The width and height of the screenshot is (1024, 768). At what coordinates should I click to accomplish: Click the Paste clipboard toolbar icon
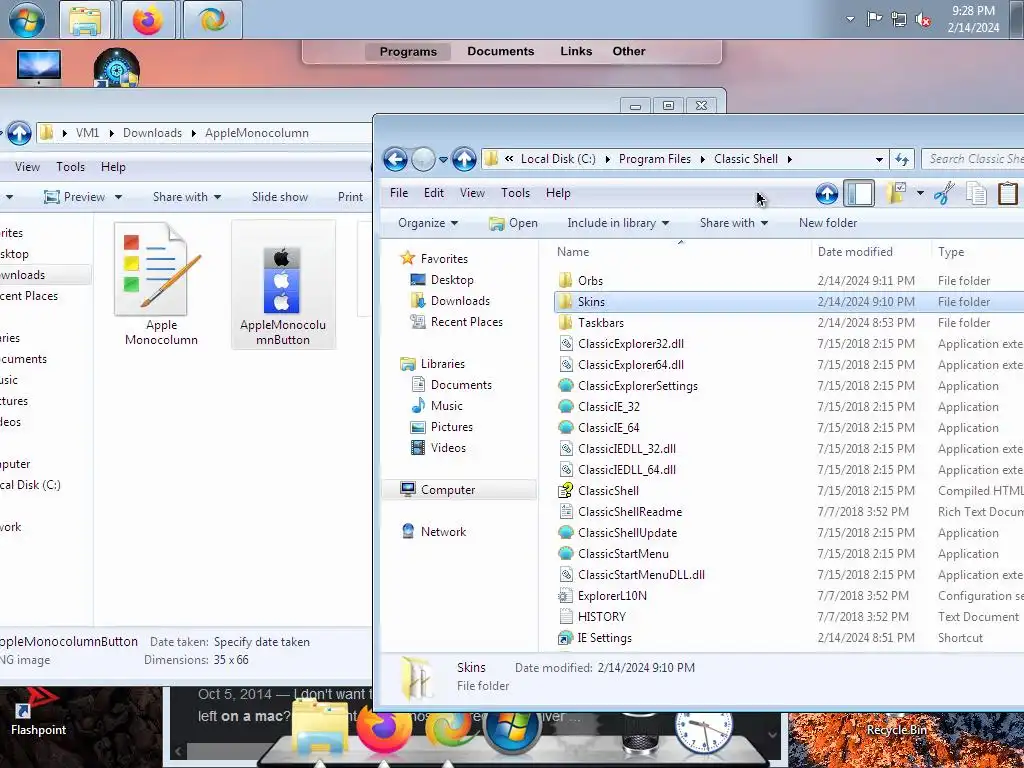pyautogui.click(x=1008, y=194)
